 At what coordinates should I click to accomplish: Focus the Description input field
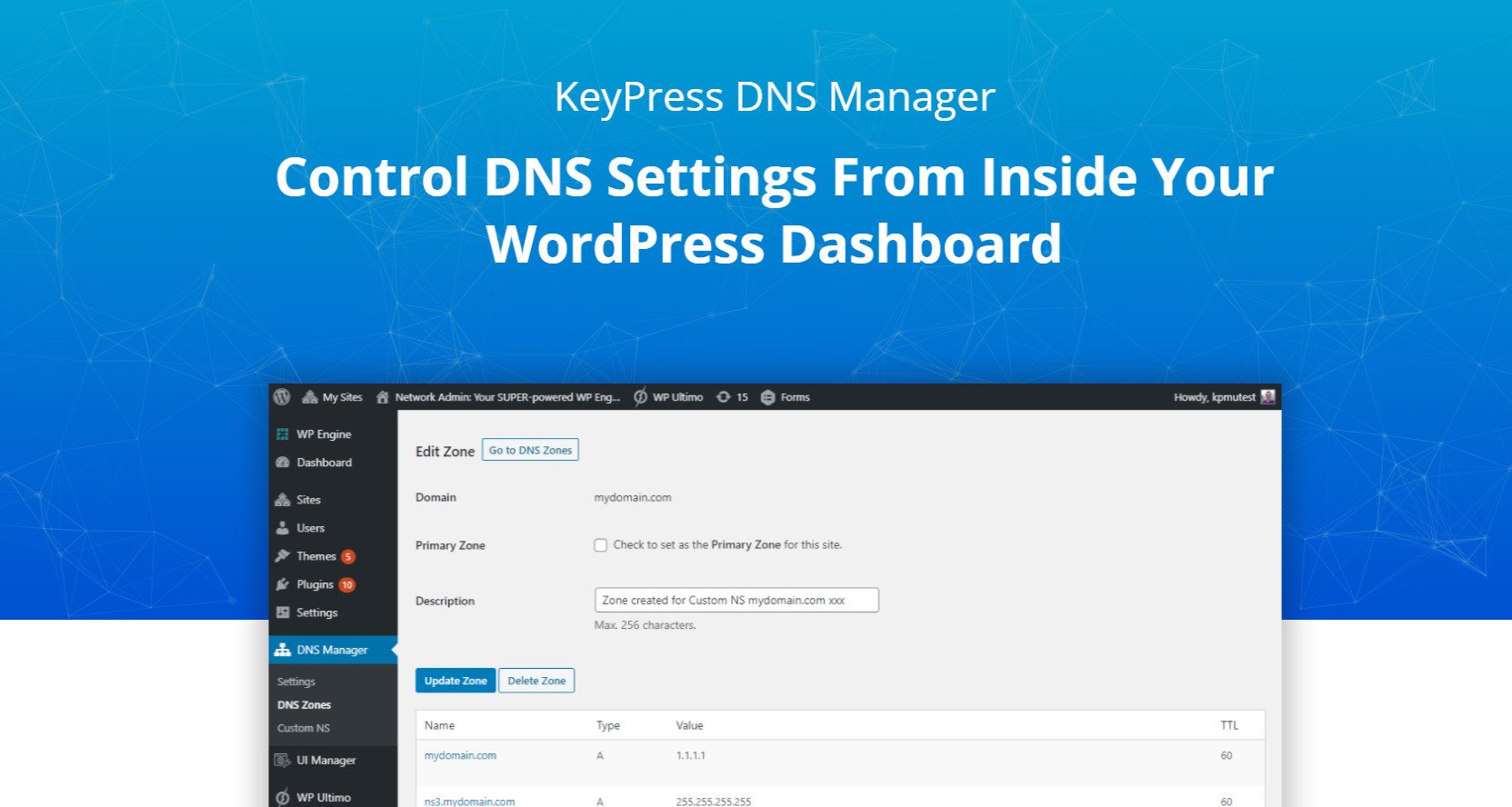pyautogui.click(x=736, y=601)
